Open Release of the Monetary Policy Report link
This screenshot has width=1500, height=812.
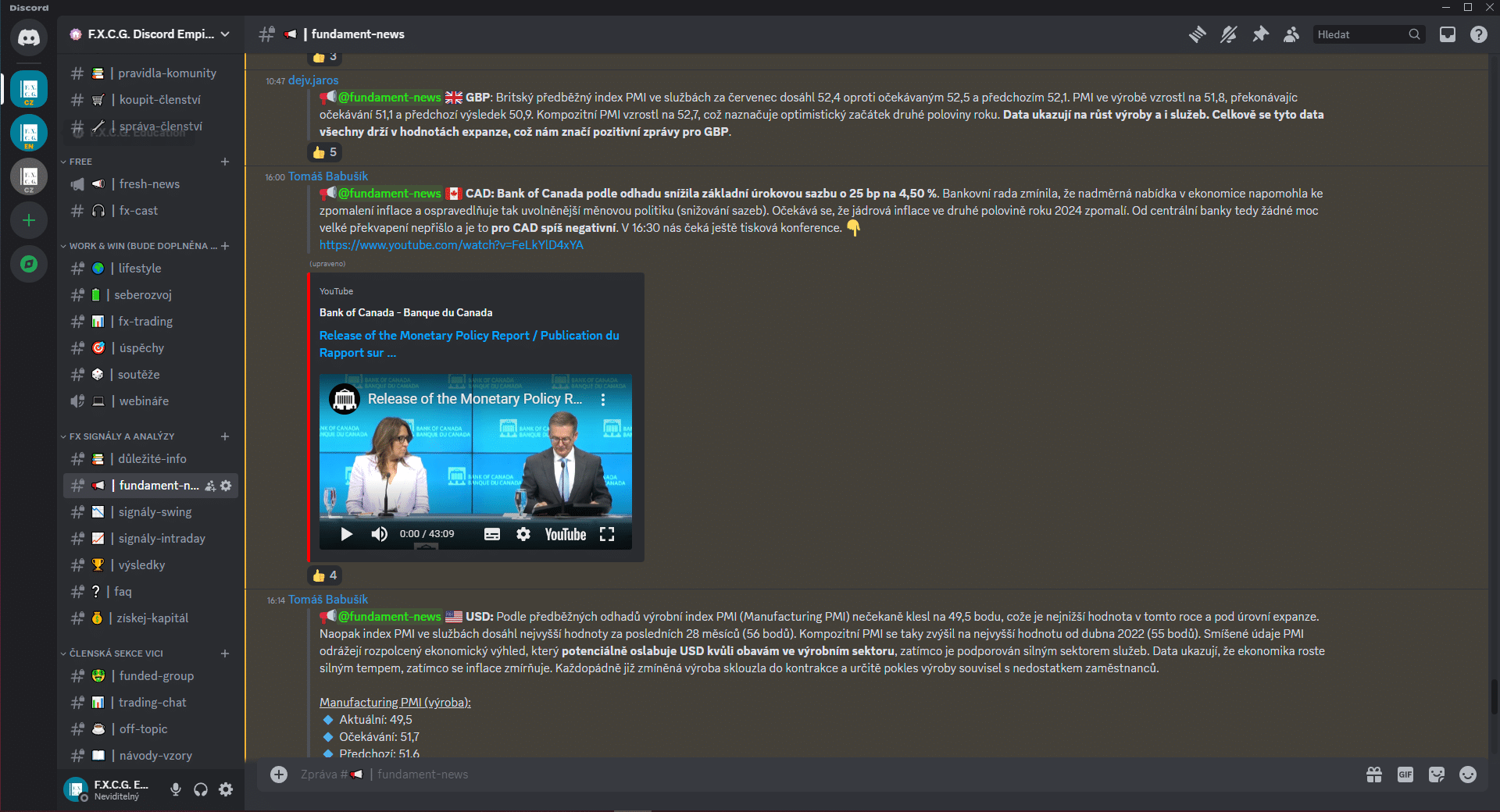pos(469,344)
